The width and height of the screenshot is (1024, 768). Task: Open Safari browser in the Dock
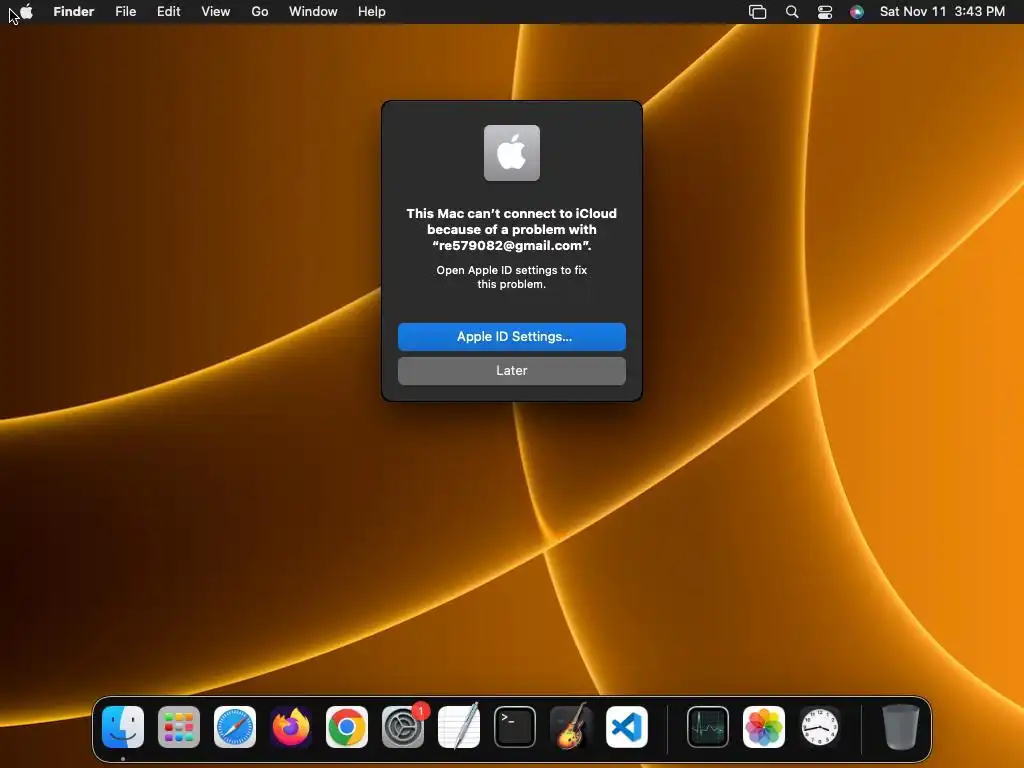(x=235, y=727)
